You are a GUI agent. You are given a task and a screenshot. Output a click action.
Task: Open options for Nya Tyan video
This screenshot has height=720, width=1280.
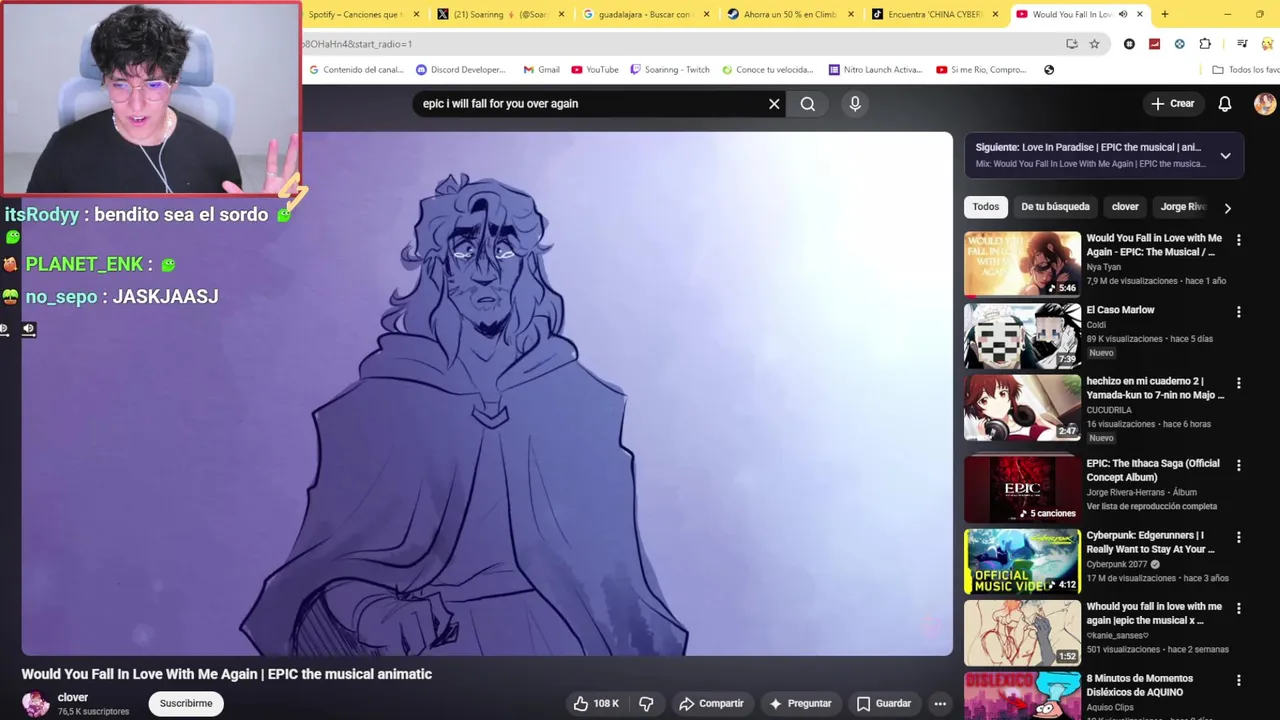coord(1238,240)
